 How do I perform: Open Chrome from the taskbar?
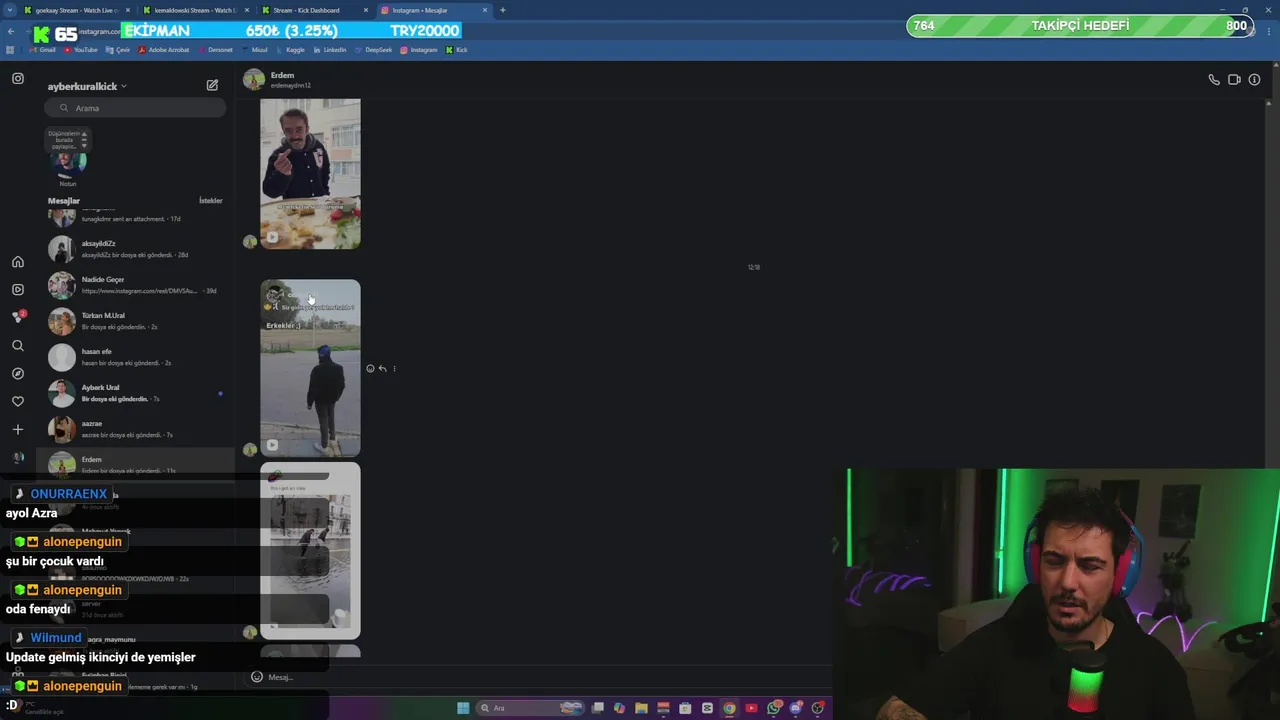(x=729, y=708)
